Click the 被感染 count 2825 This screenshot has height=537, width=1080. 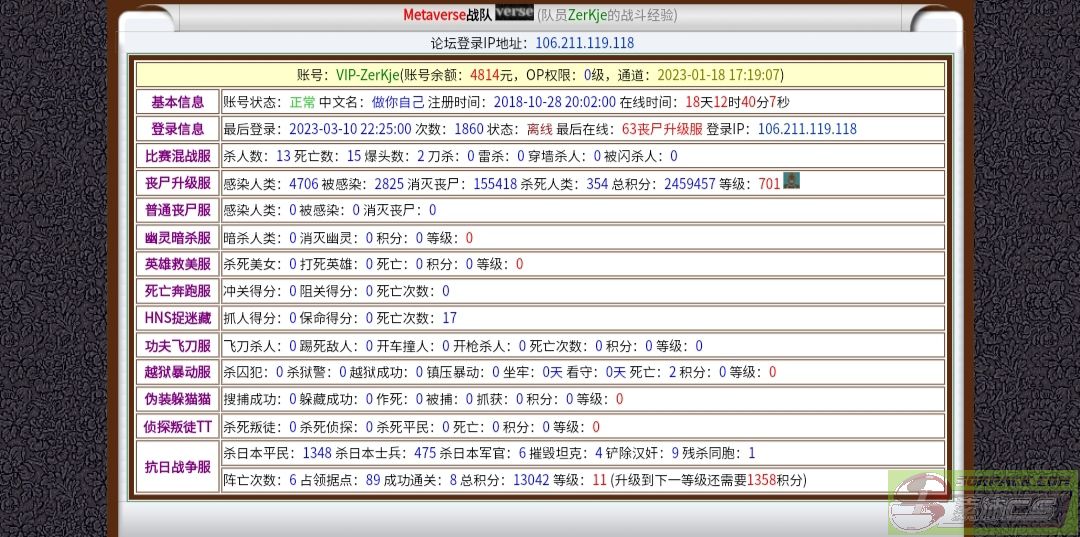389,184
